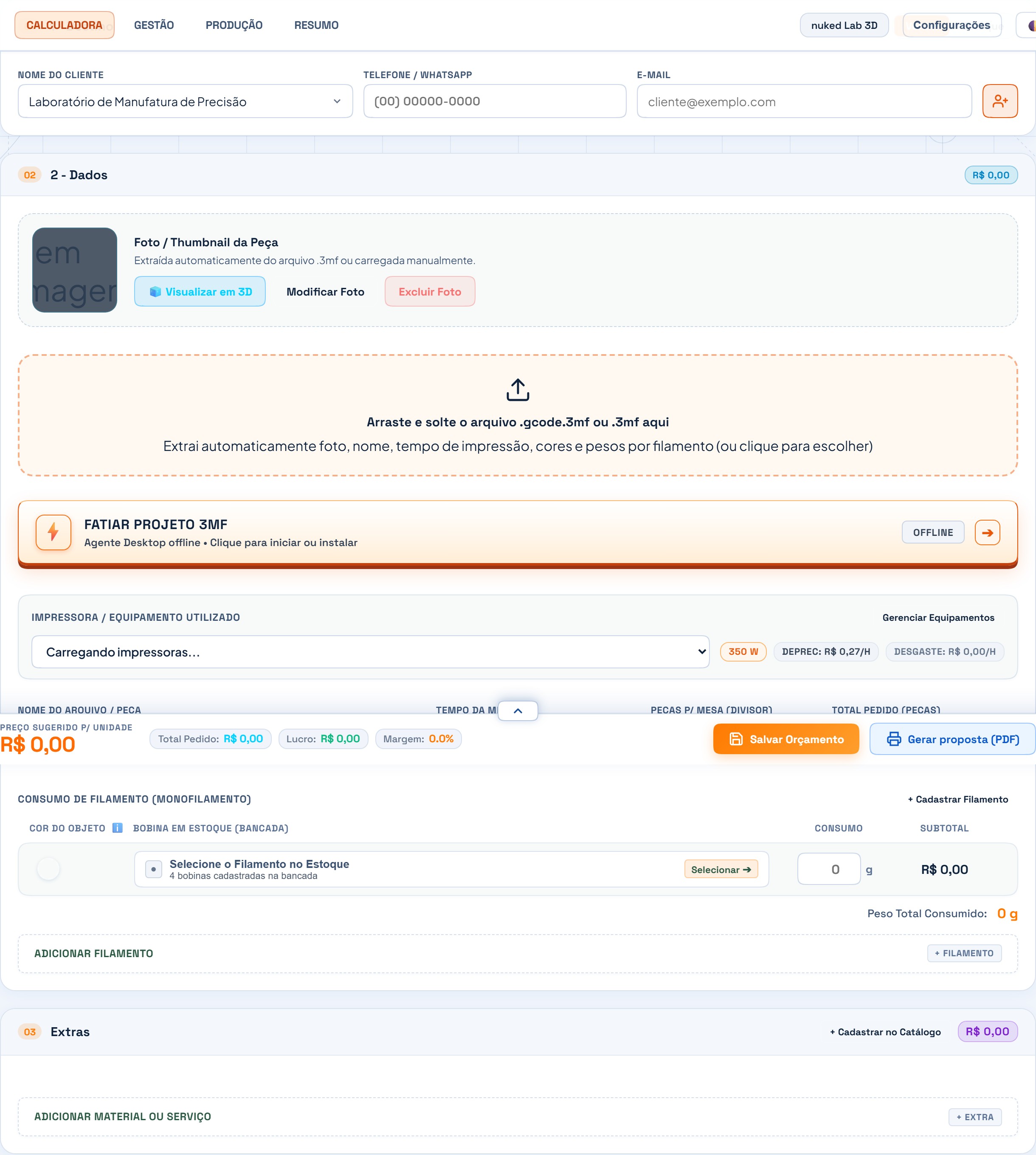Open the Selecione o Filamento no Estoque selector

(451, 869)
